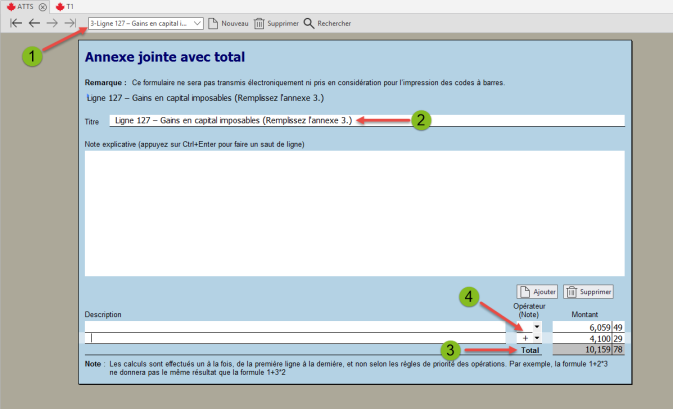The image size is (673, 409).
Task: Close the ATTS tab
Action: click(x=43, y=6)
